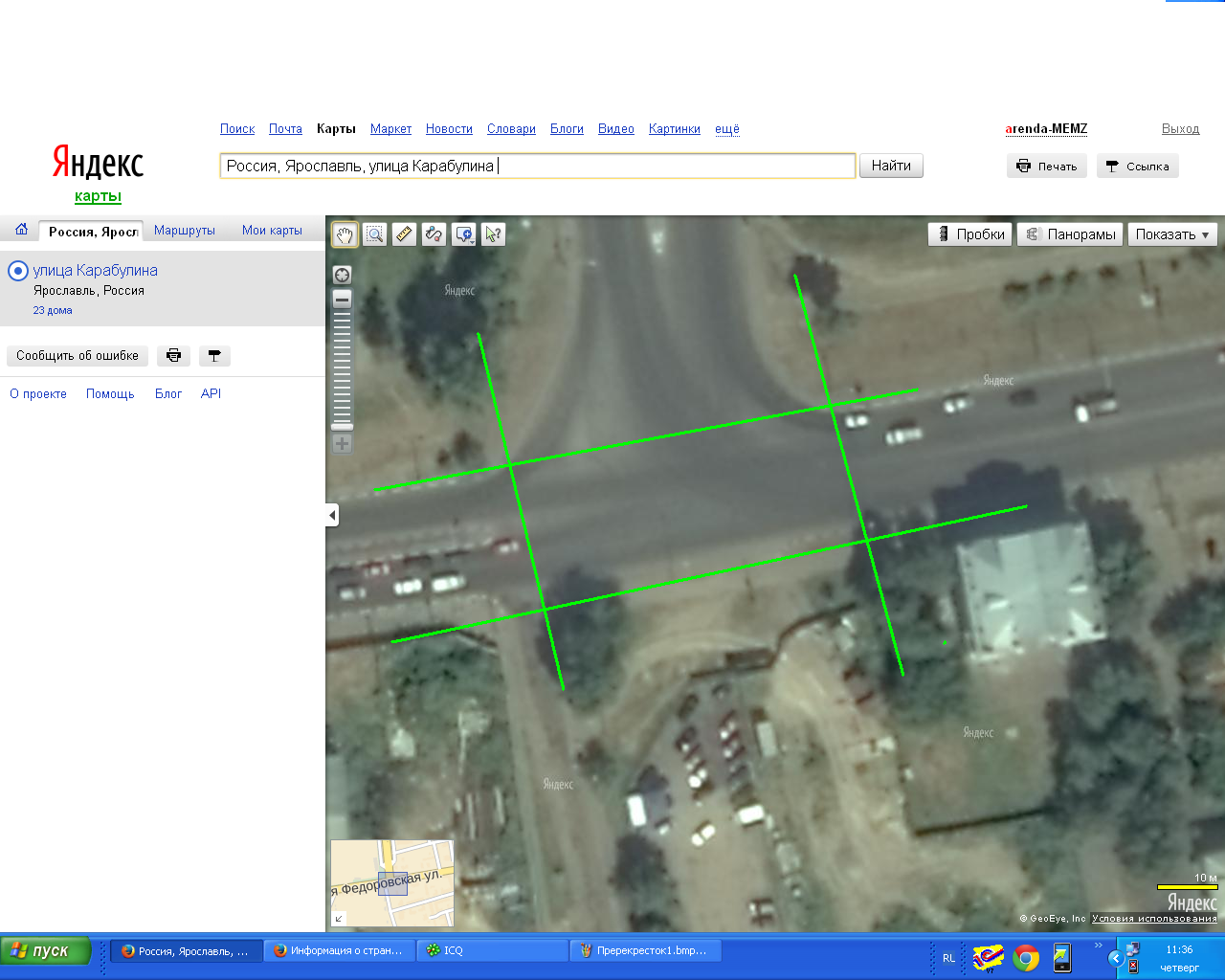Screen dimensions: 1225x980
Task: Toggle the Пробки traffic layer
Action: 970,234
